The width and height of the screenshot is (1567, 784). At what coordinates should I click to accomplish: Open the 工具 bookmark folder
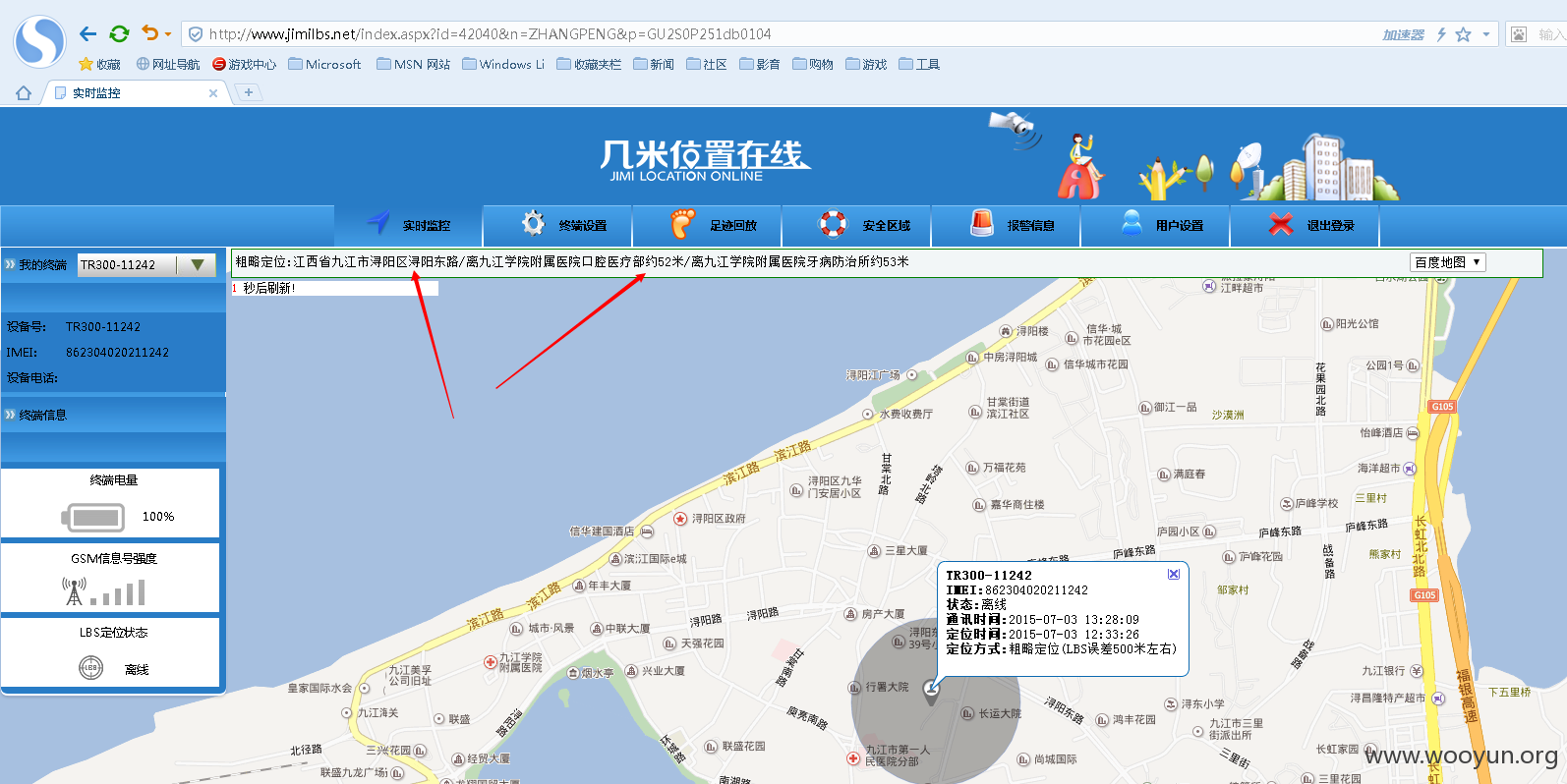[x=919, y=64]
